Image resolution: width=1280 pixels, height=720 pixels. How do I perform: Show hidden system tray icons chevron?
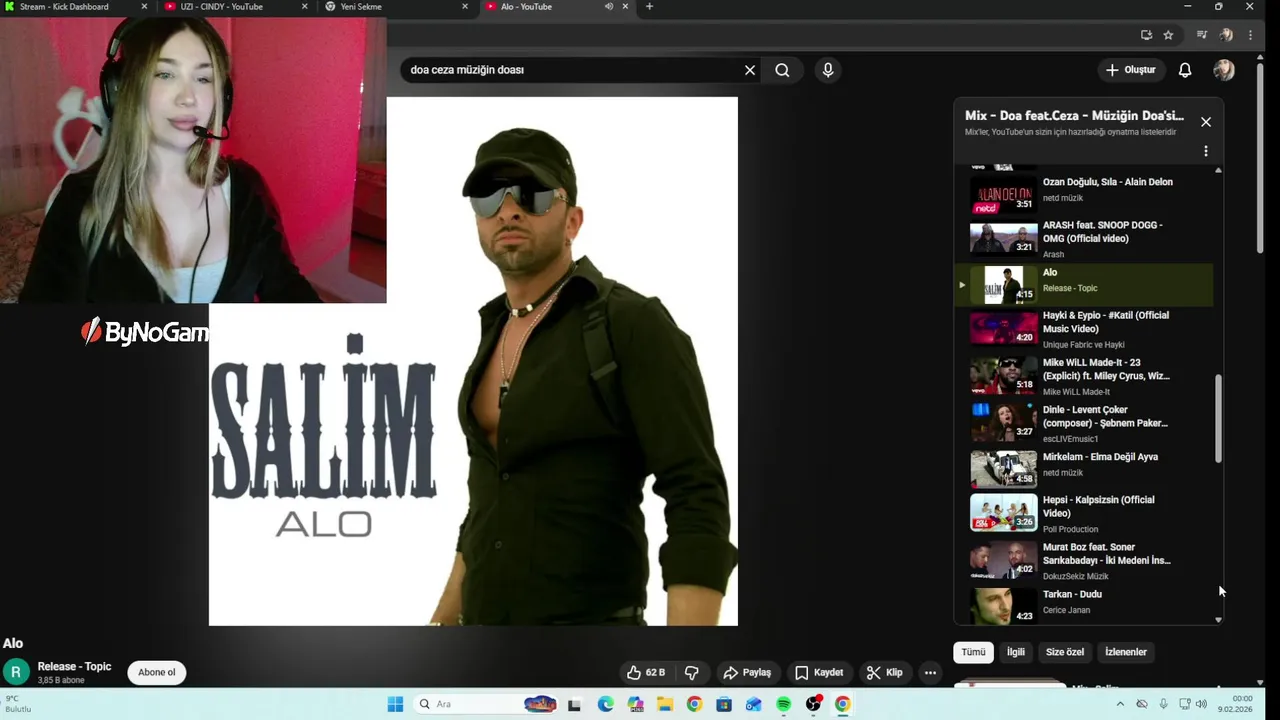(x=1120, y=704)
